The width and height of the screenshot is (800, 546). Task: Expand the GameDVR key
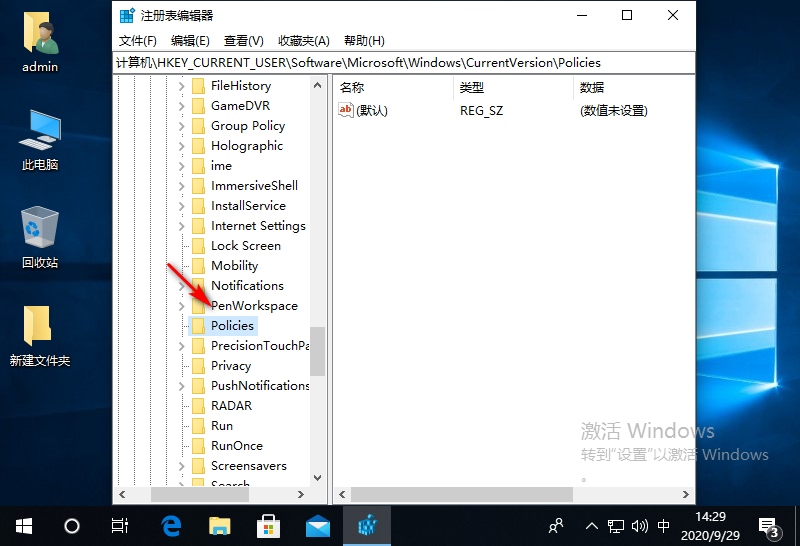pos(182,106)
